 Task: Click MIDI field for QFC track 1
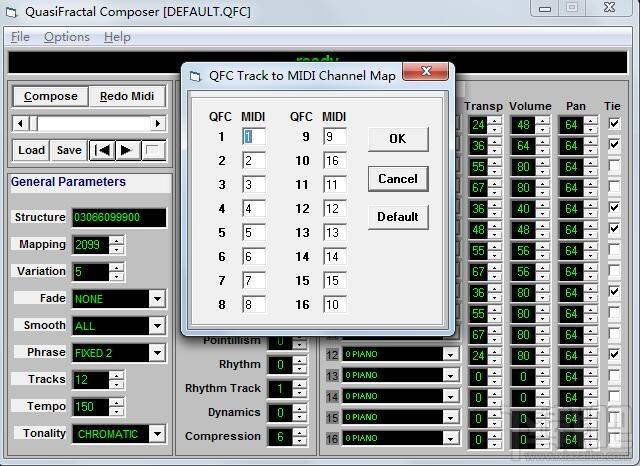click(253, 137)
